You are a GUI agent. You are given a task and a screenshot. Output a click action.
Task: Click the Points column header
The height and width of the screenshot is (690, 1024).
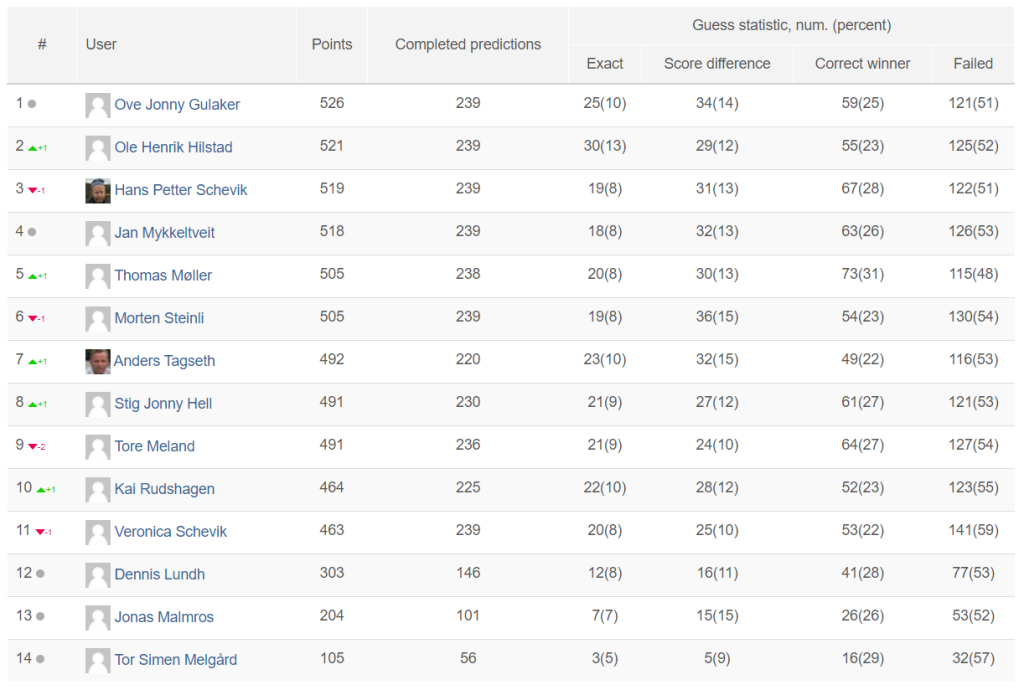(x=332, y=44)
